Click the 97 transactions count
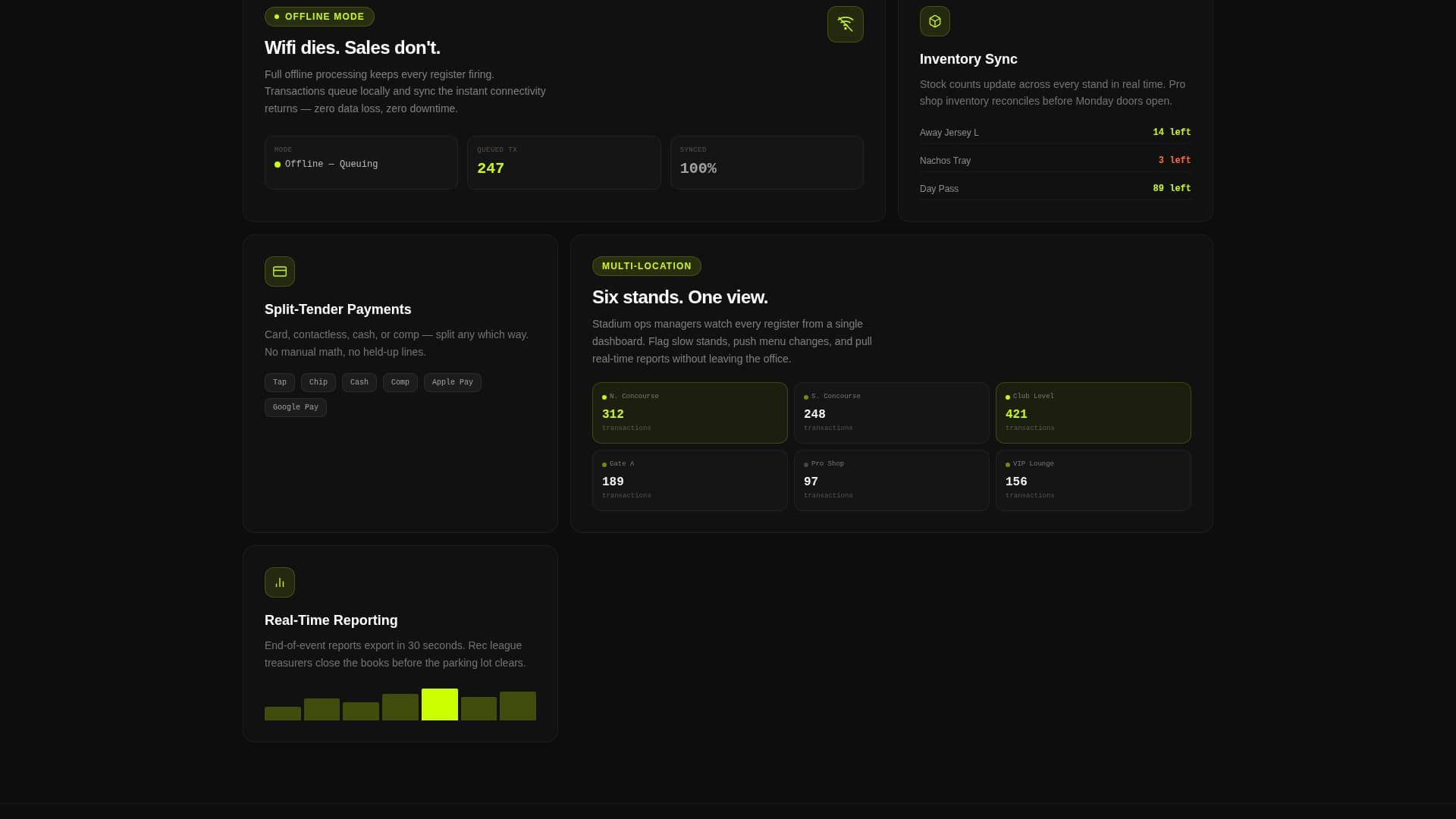 coord(811,482)
